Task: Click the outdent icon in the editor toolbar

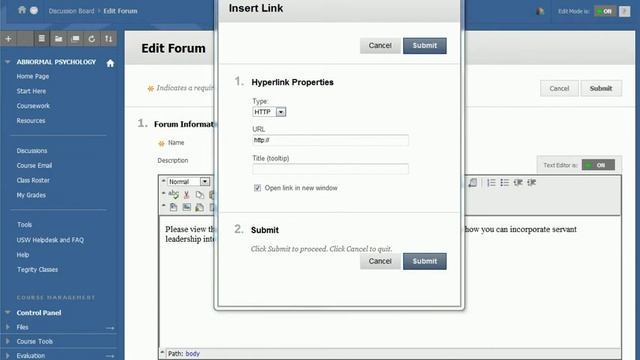Action: (518, 182)
